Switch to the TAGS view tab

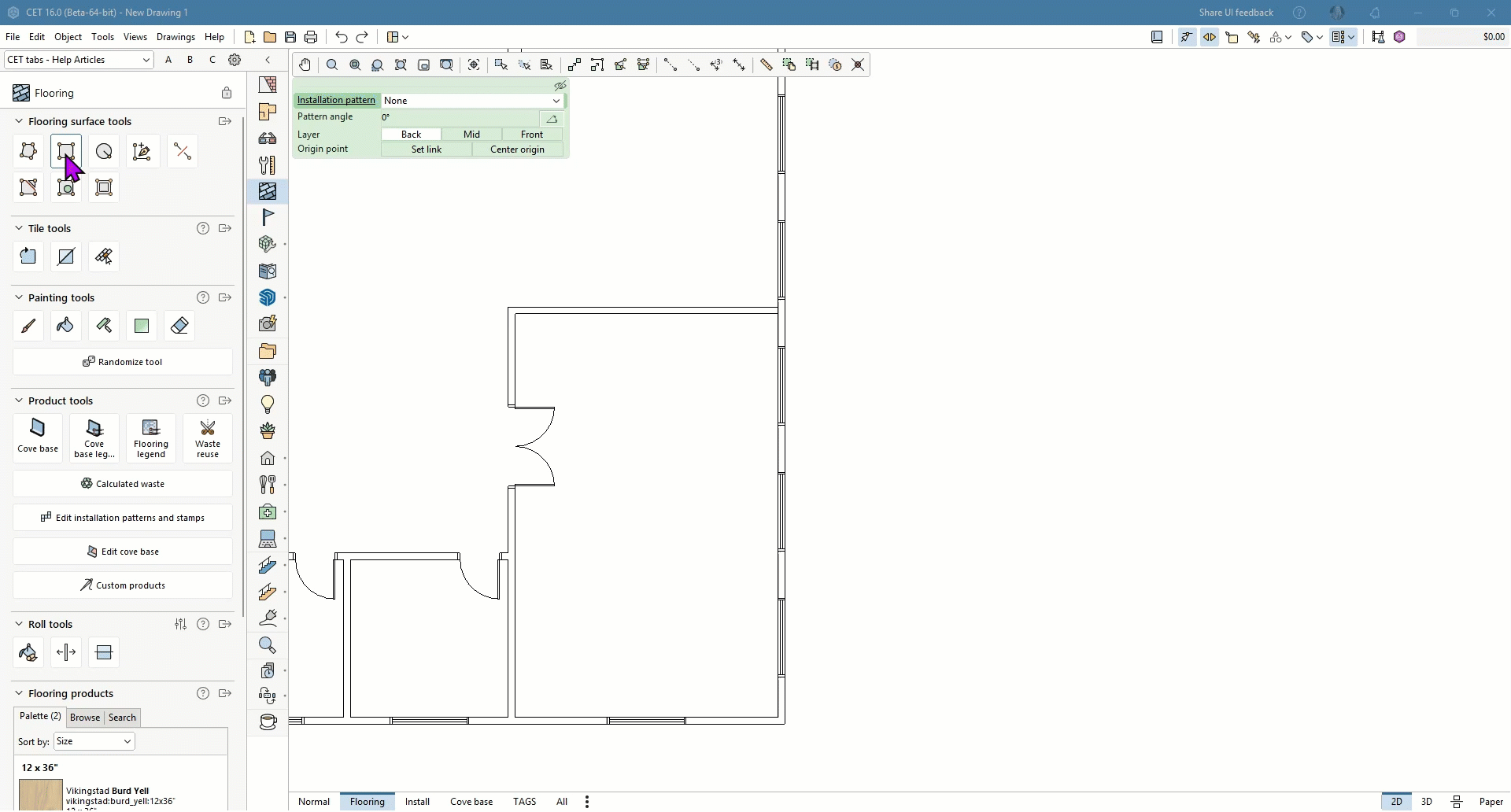pos(524,803)
